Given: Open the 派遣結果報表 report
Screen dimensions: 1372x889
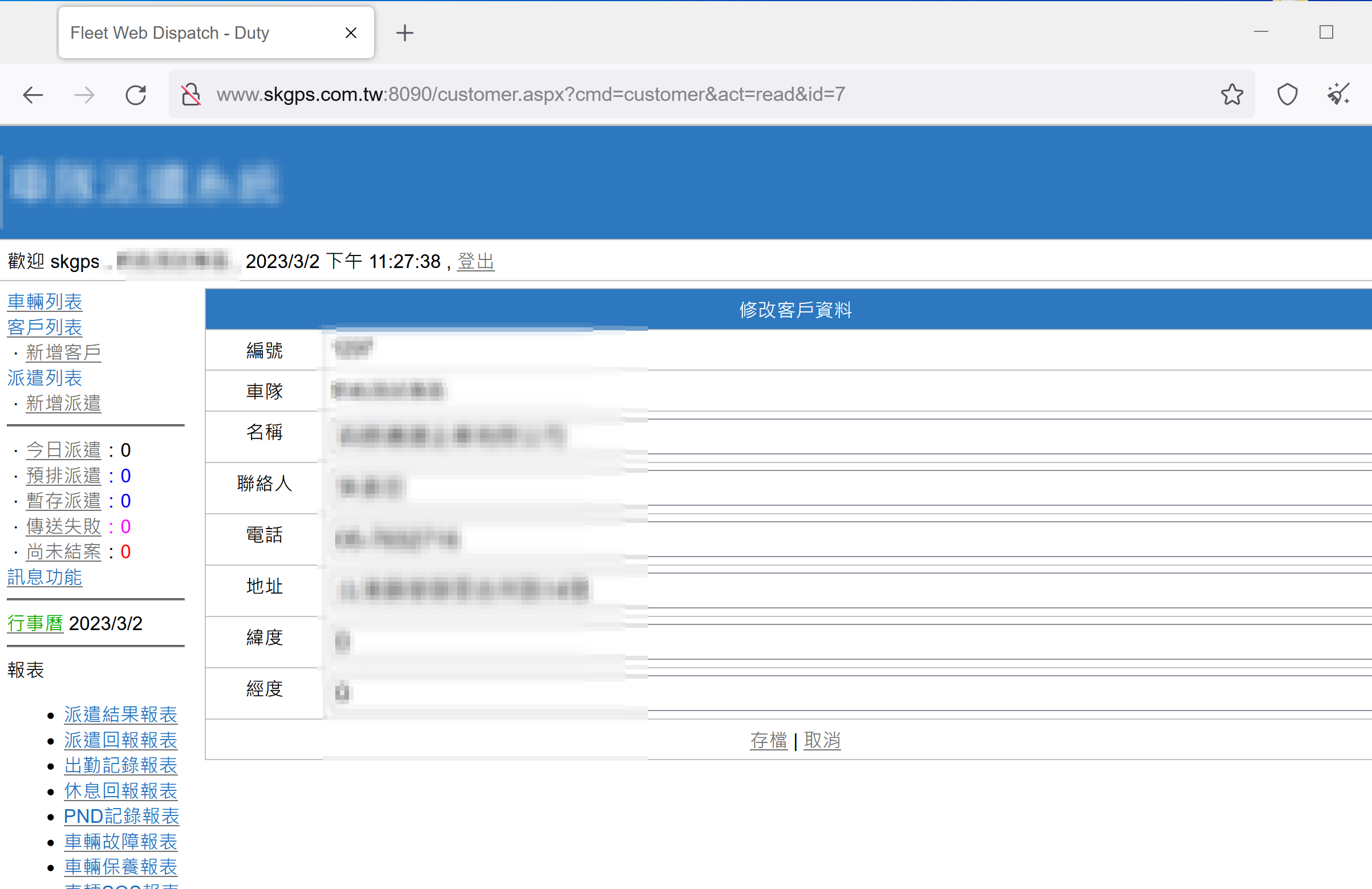Looking at the screenshot, I should [120, 715].
